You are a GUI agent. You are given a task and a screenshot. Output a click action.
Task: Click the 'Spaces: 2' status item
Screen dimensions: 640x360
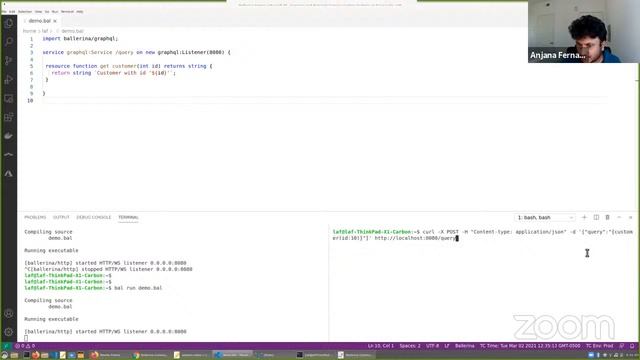tap(410, 346)
